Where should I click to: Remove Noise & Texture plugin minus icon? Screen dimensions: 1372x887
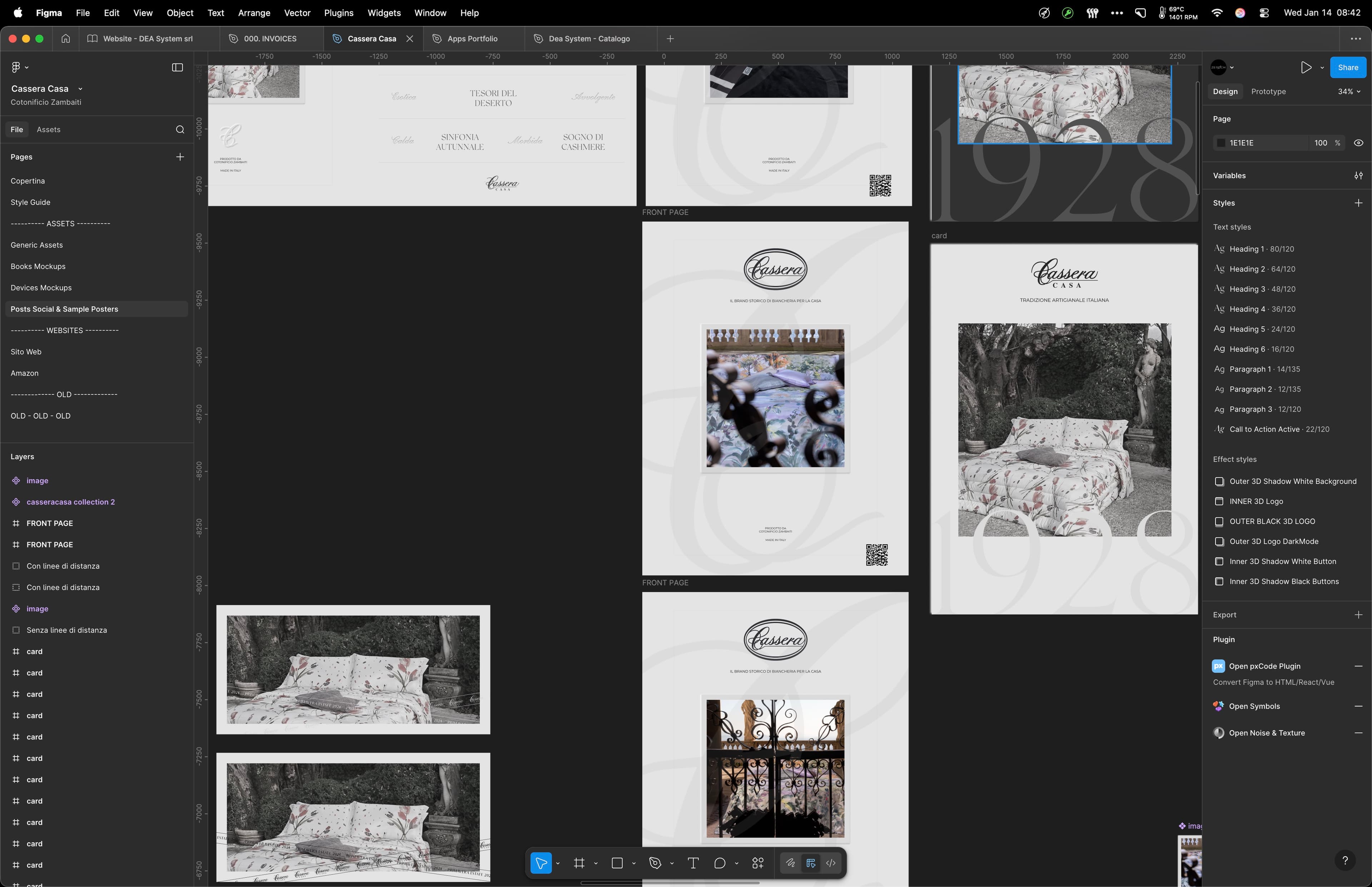[1358, 733]
